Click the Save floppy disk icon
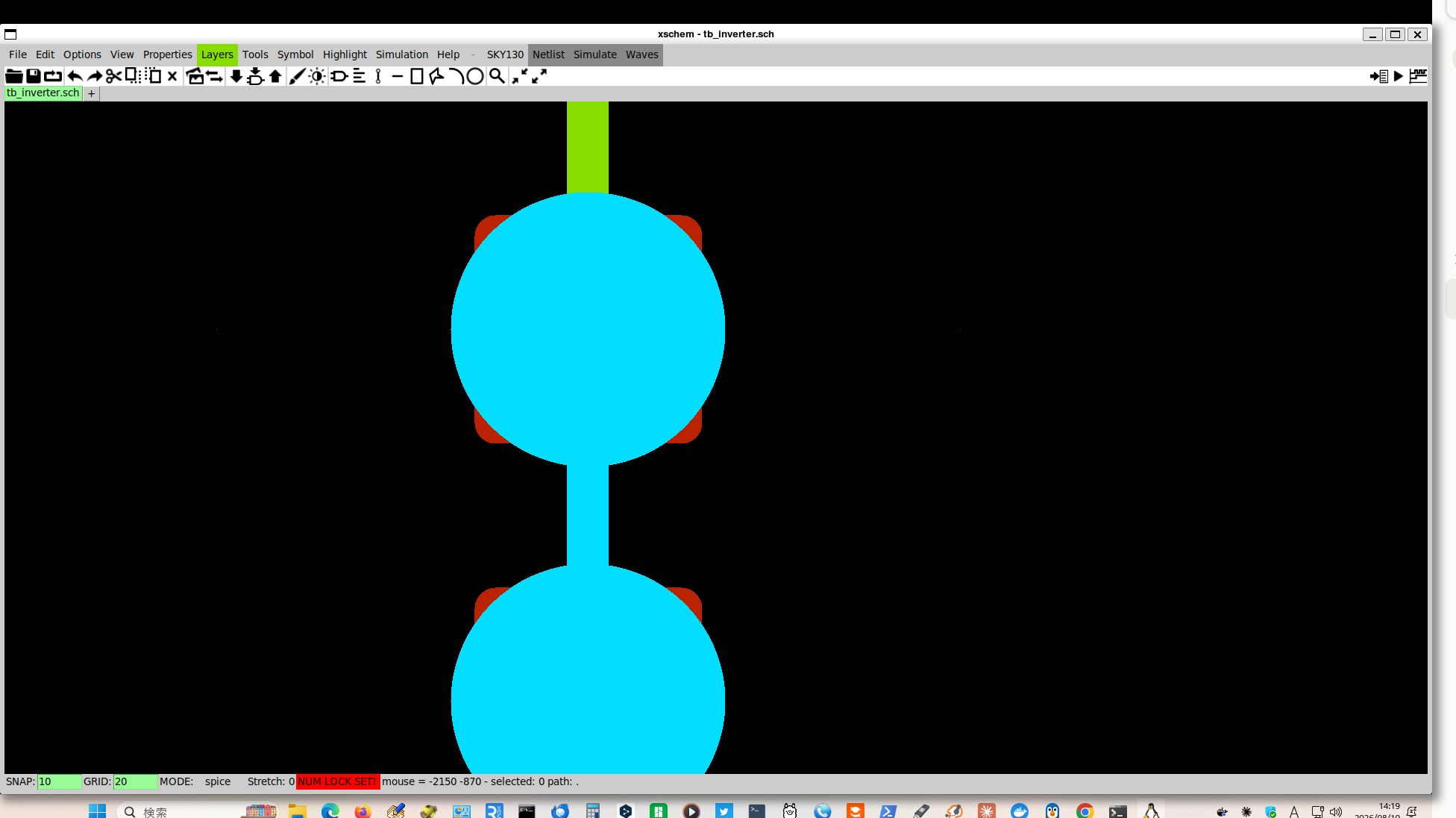This screenshot has height=818, width=1456. click(34, 76)
